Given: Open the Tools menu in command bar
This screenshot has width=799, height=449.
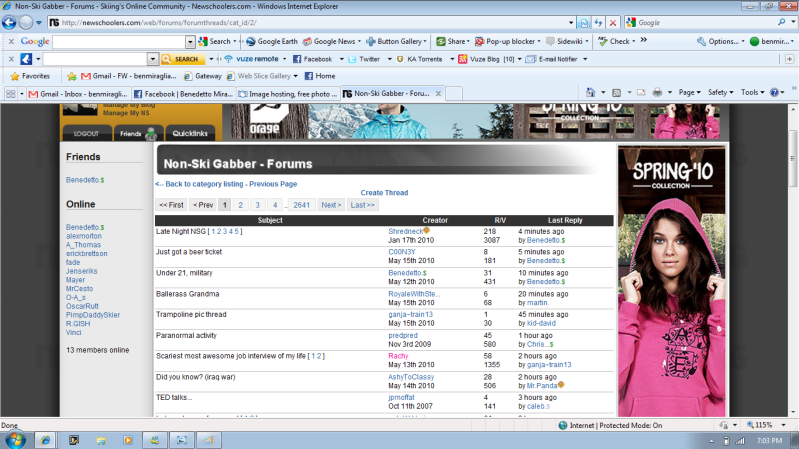Looking at the screenshot, I should tap(753, 92).
